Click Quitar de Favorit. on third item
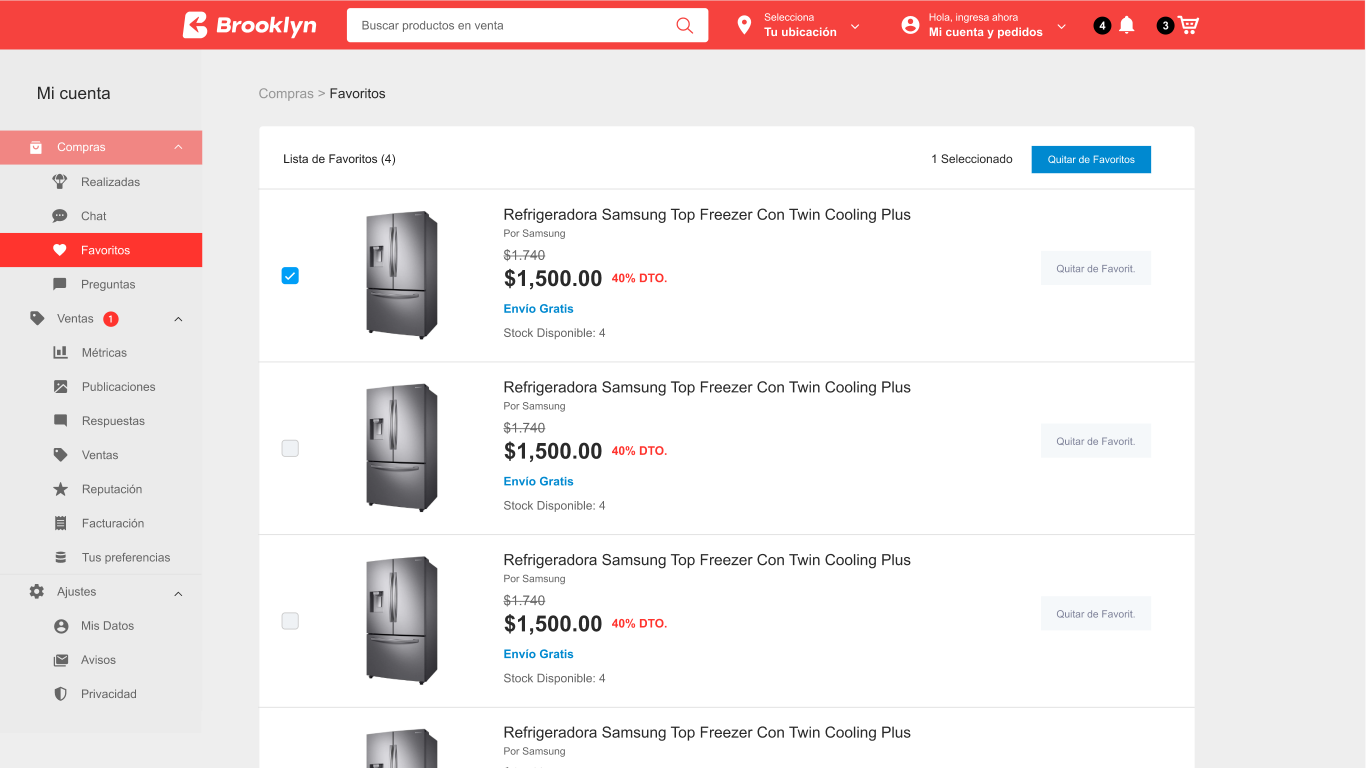The width and height of the screenshot is (1366, 768). click(1096, 614)
